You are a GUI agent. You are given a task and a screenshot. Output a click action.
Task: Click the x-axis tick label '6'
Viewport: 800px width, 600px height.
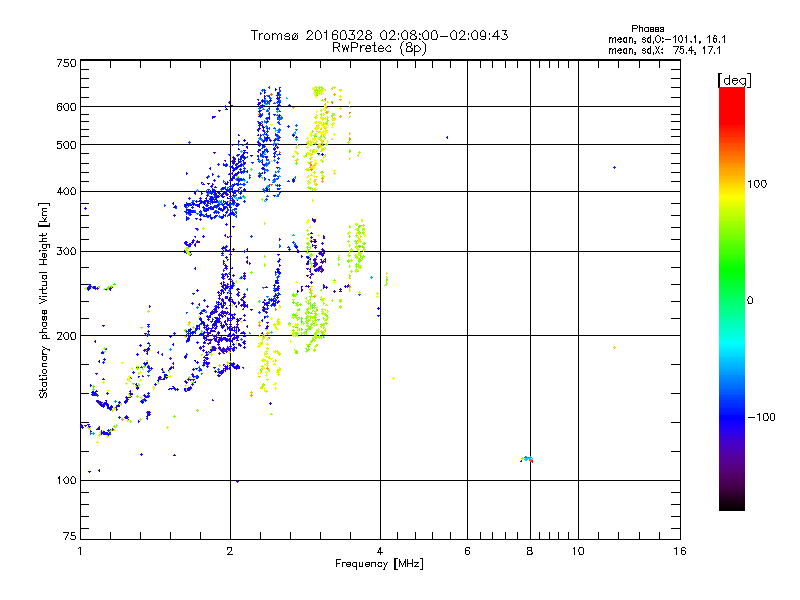(x=467, y=551)
